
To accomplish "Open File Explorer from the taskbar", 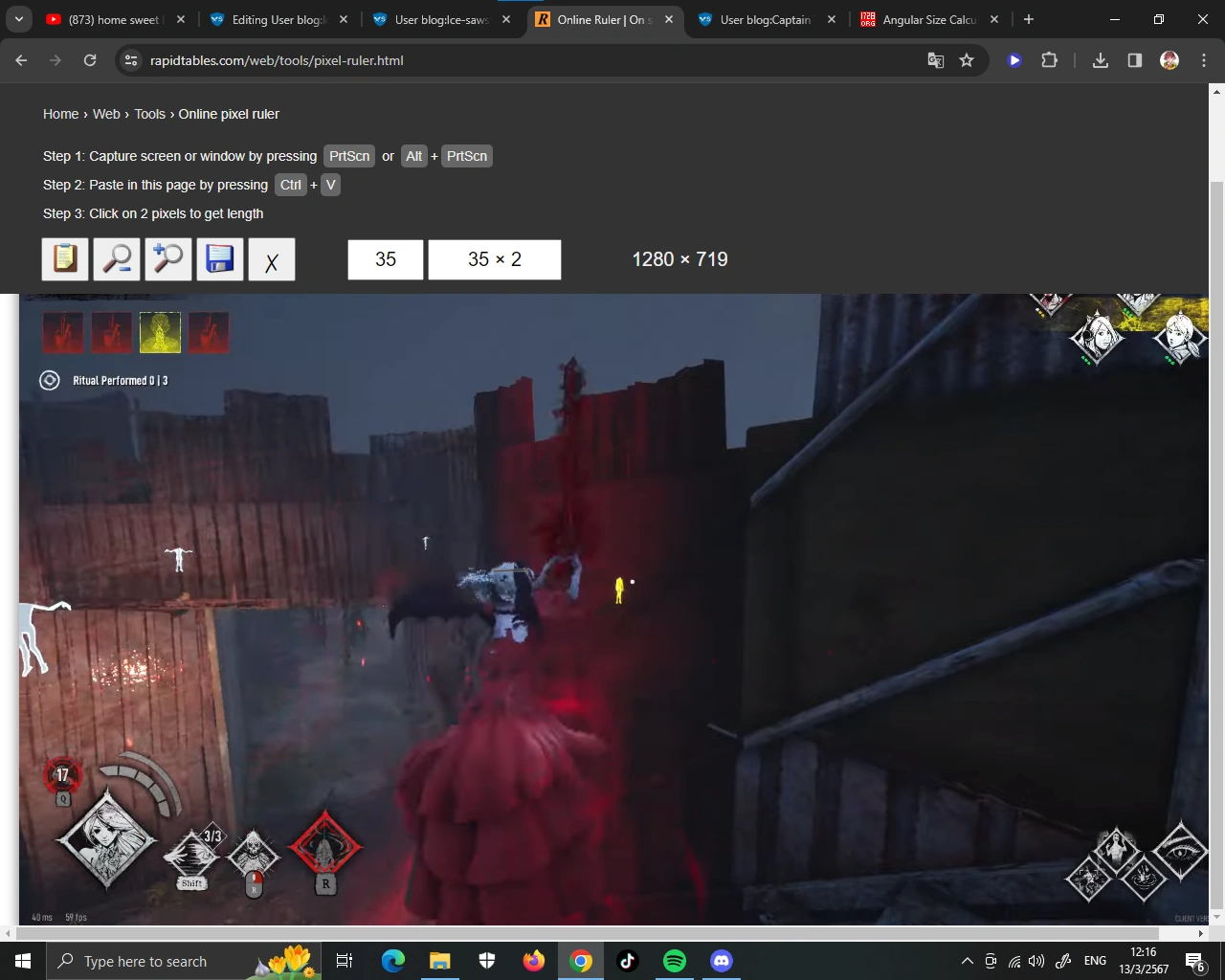I will (439, 961).
